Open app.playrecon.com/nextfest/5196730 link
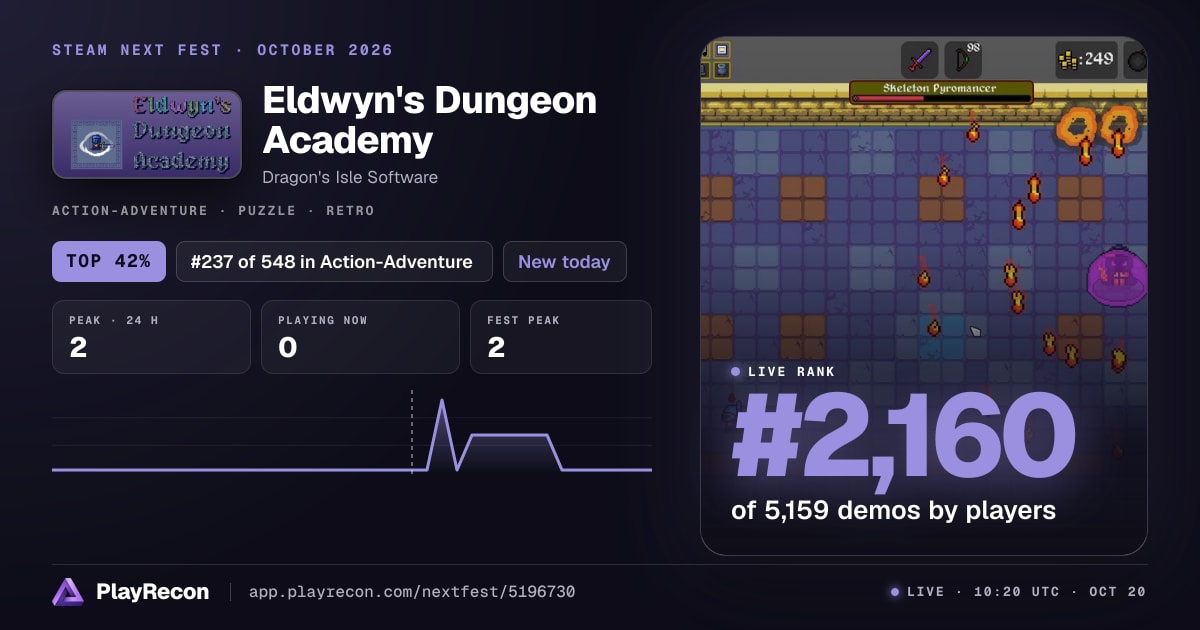This screenshot has width=1200, height=630. [x=411, y=592]
